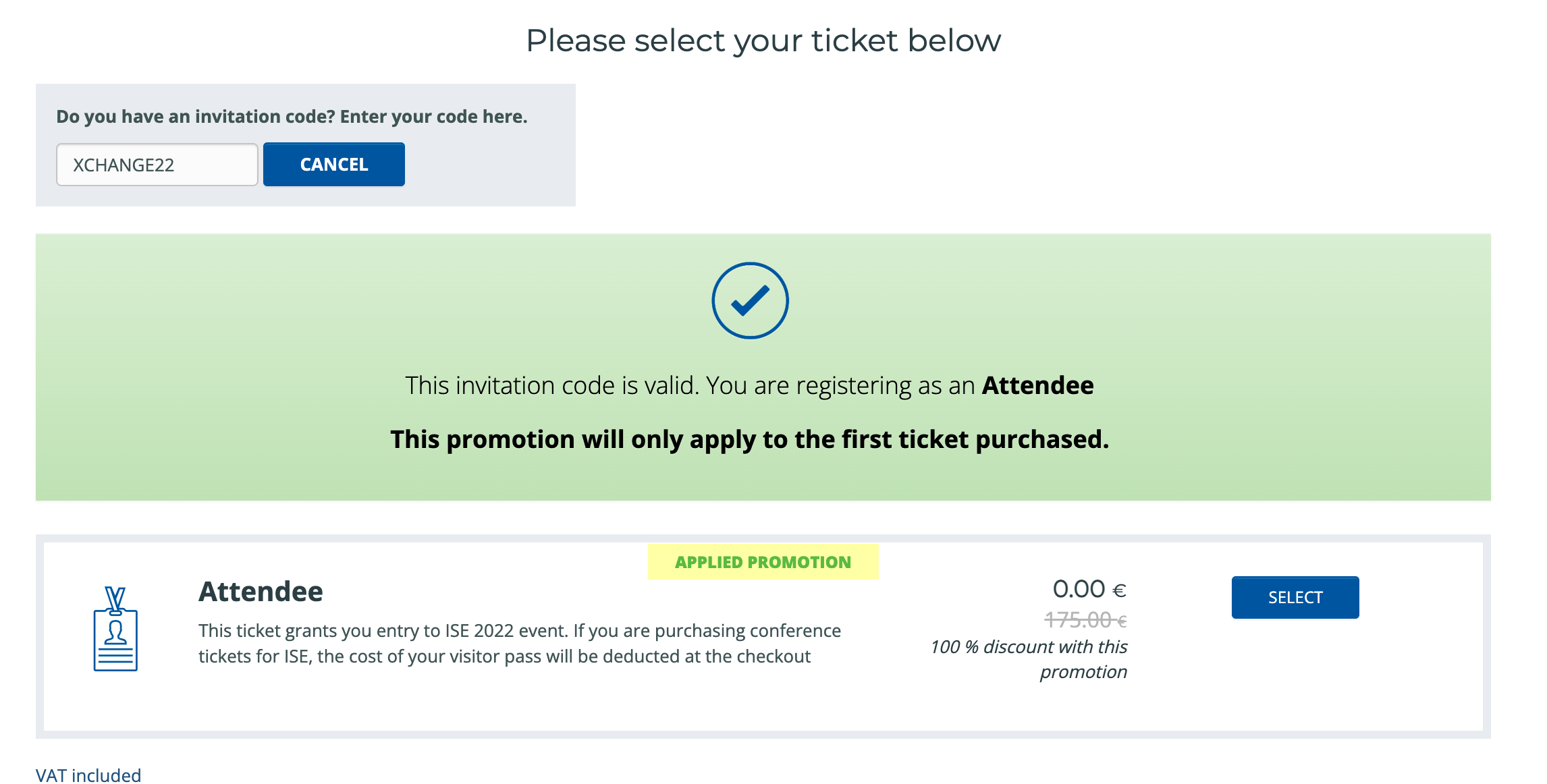Viewport: 1547px width, 784px height.
Task: Click the XCHANGE22 invitation code field
Action: 157,164
